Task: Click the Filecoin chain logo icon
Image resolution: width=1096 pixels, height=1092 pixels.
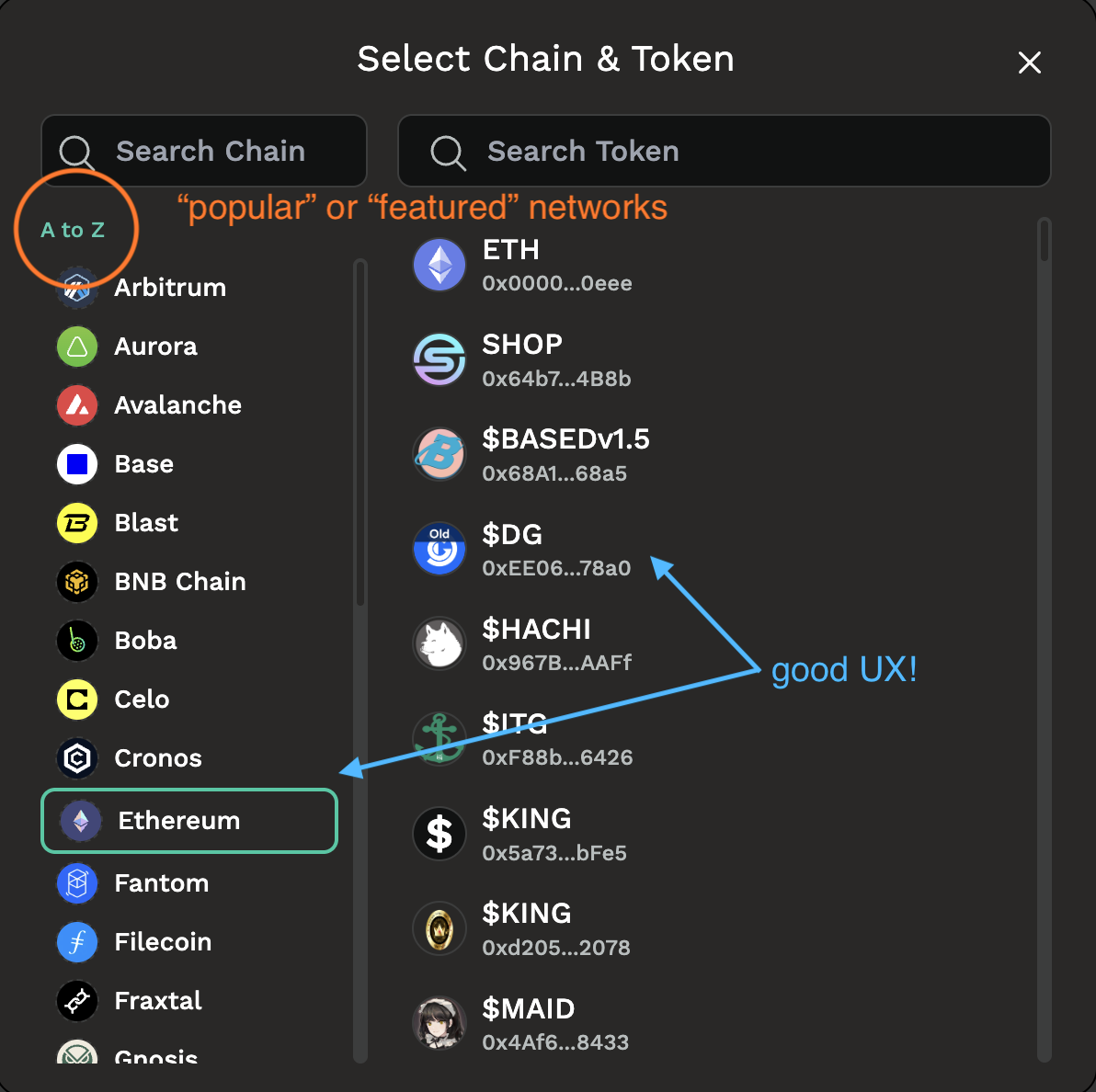Action: pyautogui.click(x=77, y=942)
